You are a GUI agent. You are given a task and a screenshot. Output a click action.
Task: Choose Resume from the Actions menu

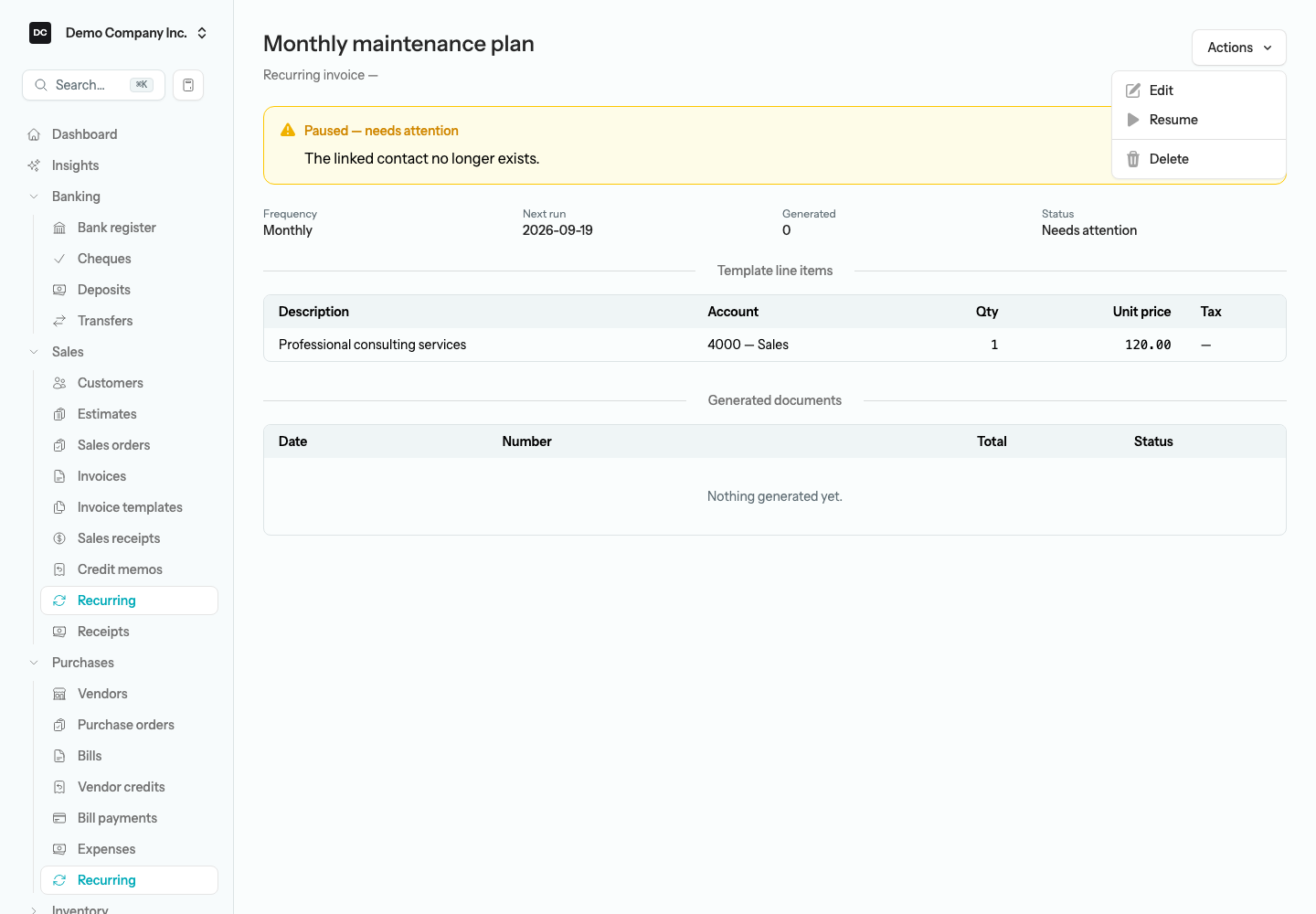[1199, 120]
